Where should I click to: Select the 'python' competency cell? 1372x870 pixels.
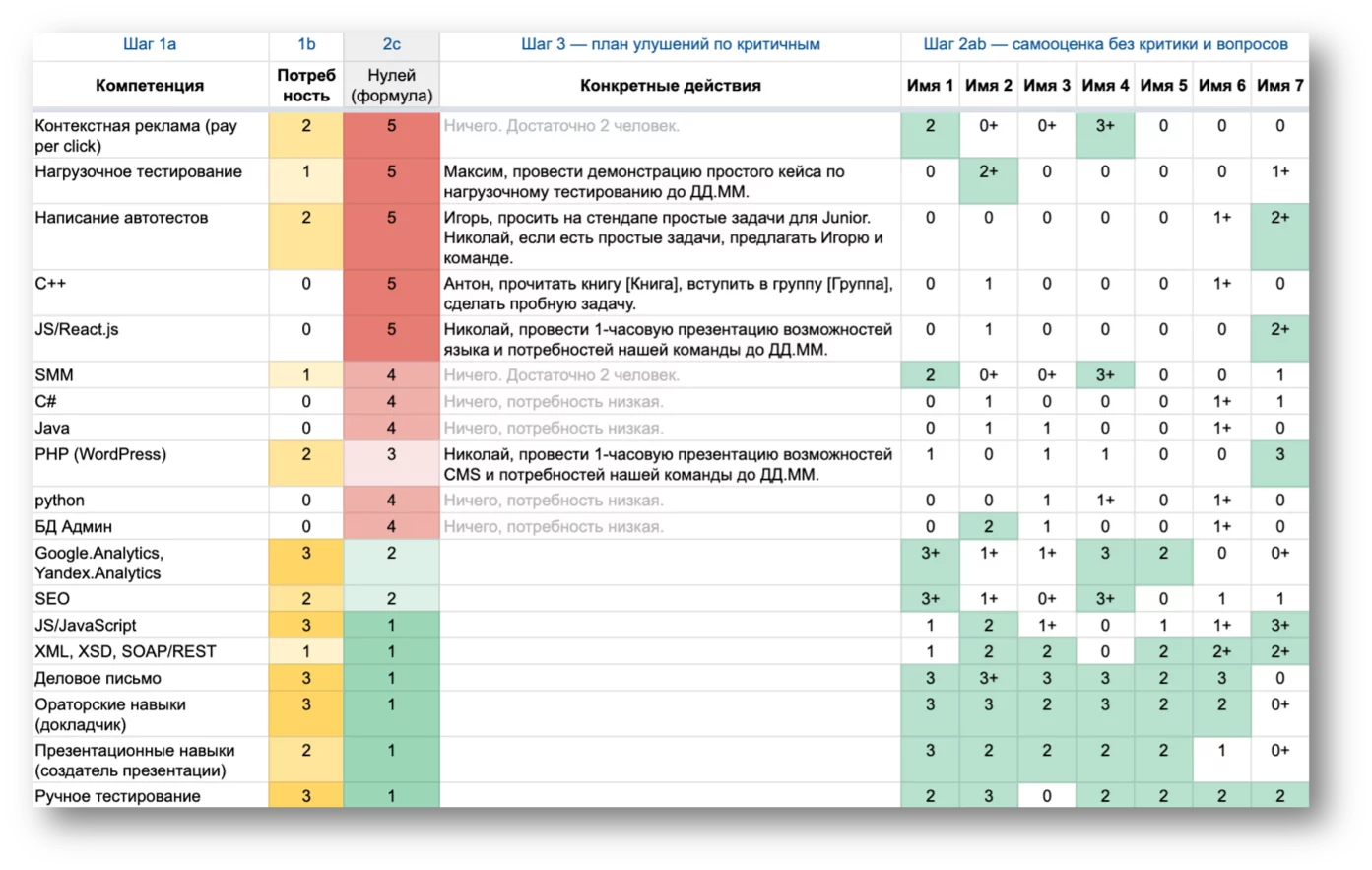pyautogui.click(x=150, y=500)
